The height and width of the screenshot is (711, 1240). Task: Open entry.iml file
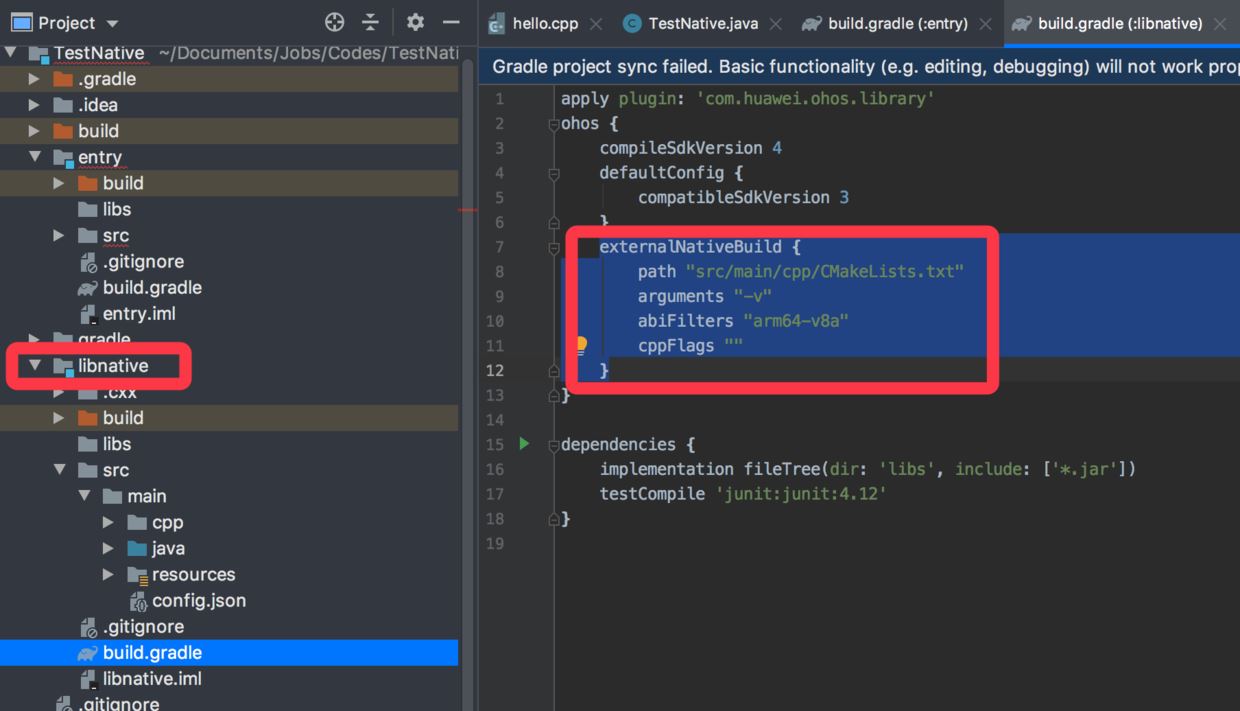point(139,313)
